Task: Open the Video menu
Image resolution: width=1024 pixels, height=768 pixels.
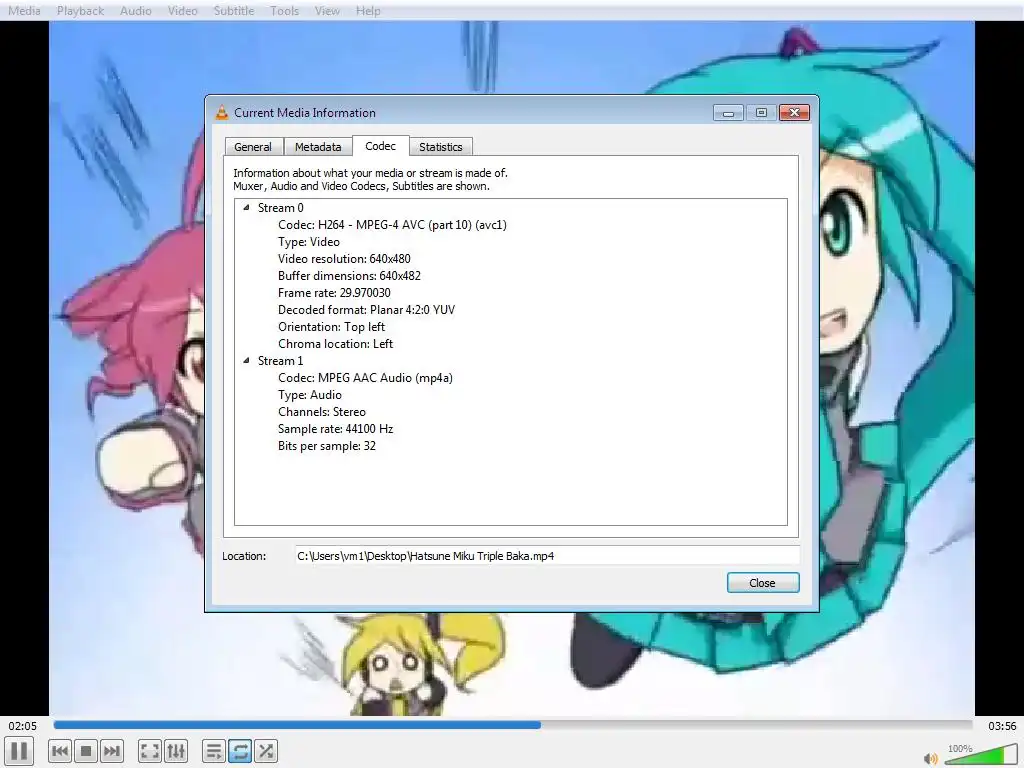Action: [x=182, y=10]
